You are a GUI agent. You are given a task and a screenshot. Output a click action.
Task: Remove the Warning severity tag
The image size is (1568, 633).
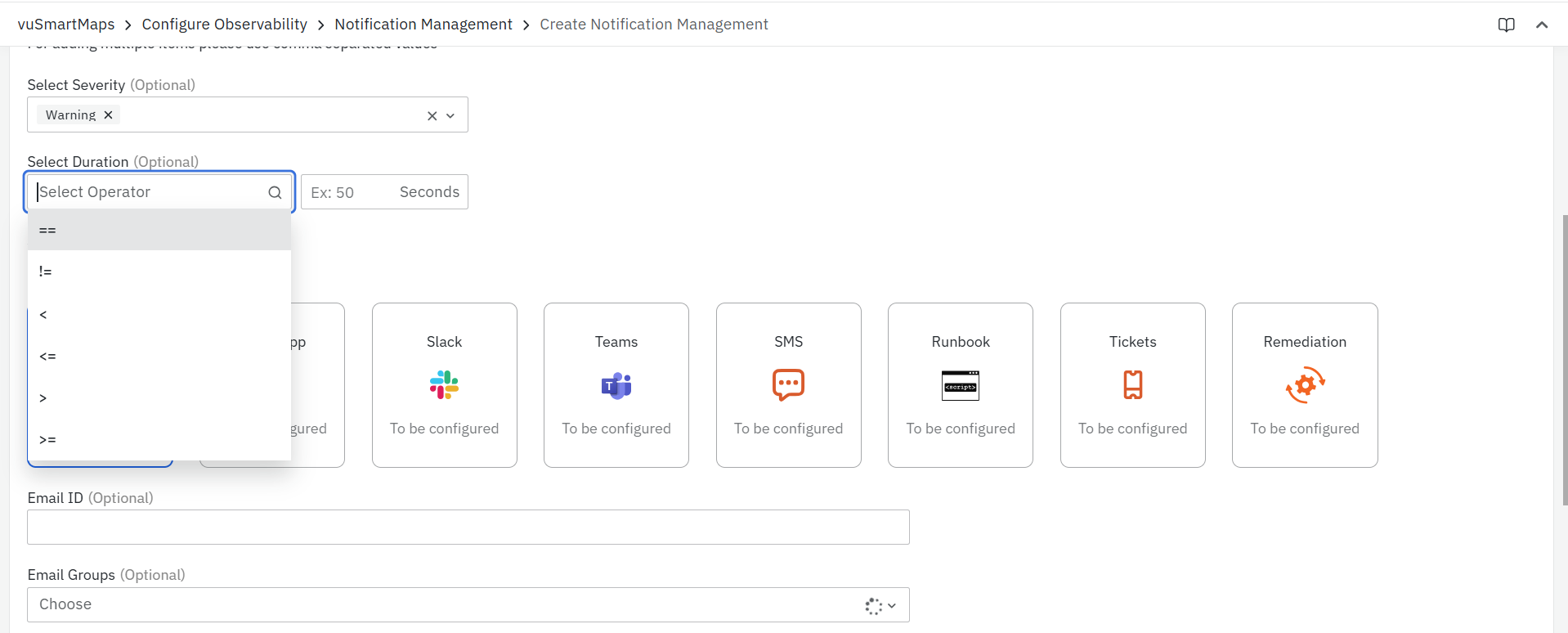(x=108, y=115)
